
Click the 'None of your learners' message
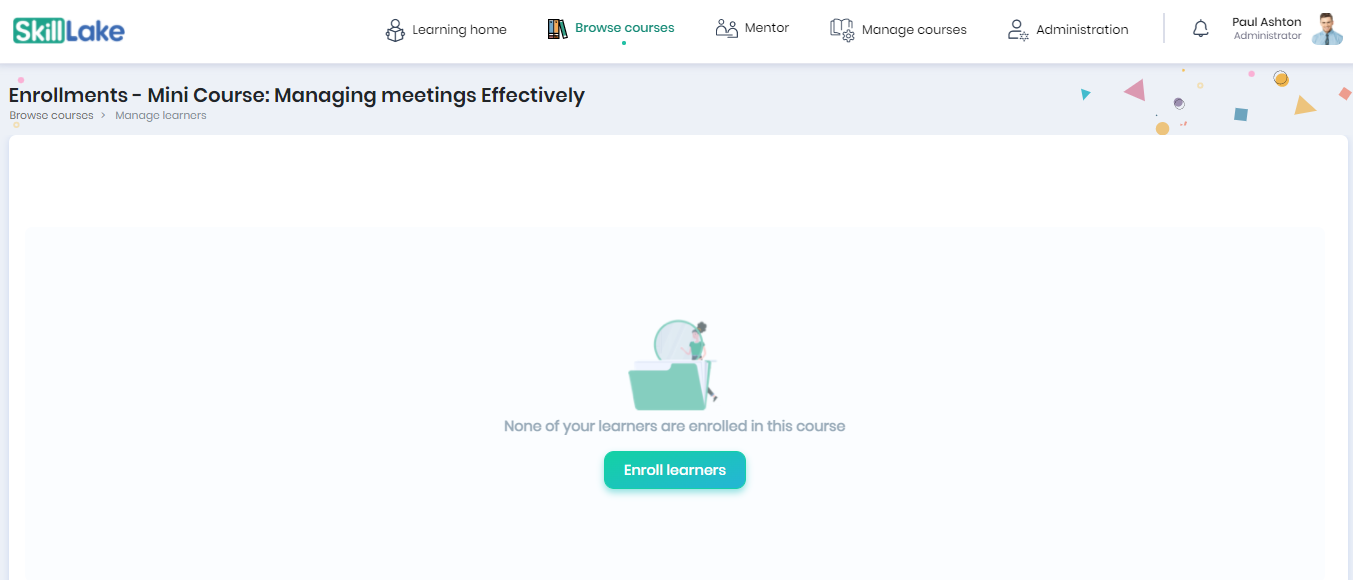coord(675,426)
